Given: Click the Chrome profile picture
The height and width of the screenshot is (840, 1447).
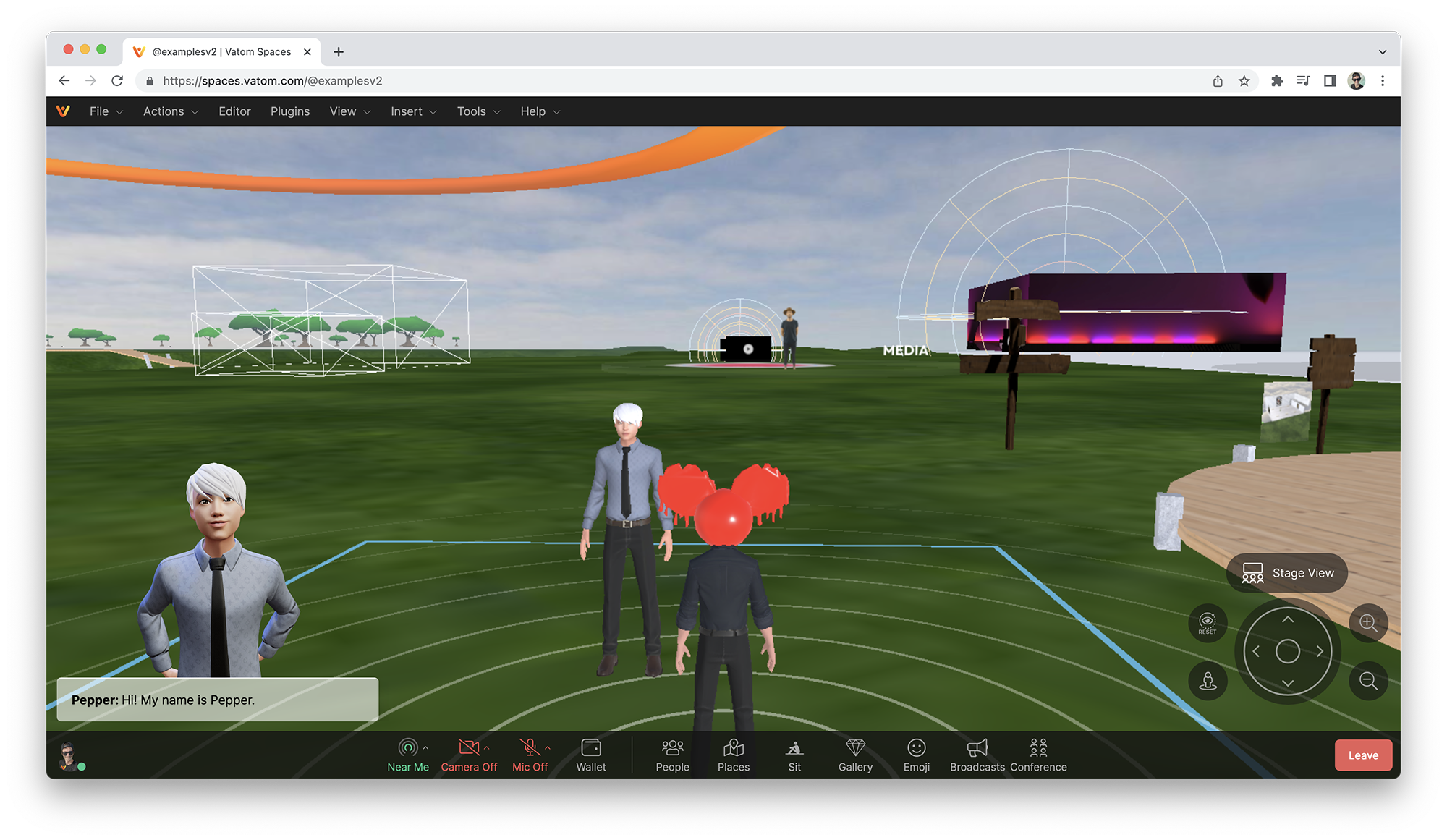Looking at the screenshot, I should click(1356, 81).
